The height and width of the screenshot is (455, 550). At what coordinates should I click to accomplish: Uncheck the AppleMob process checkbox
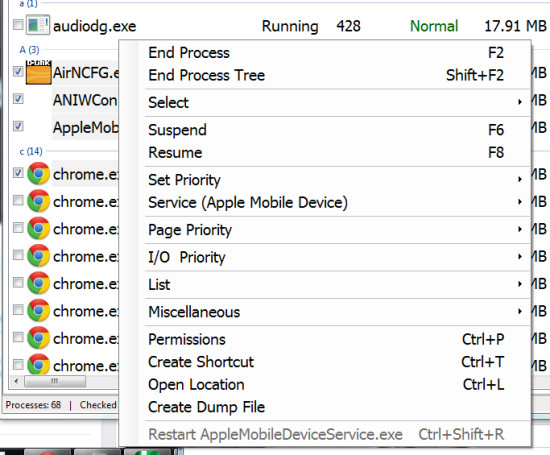(x=18, y=126)
